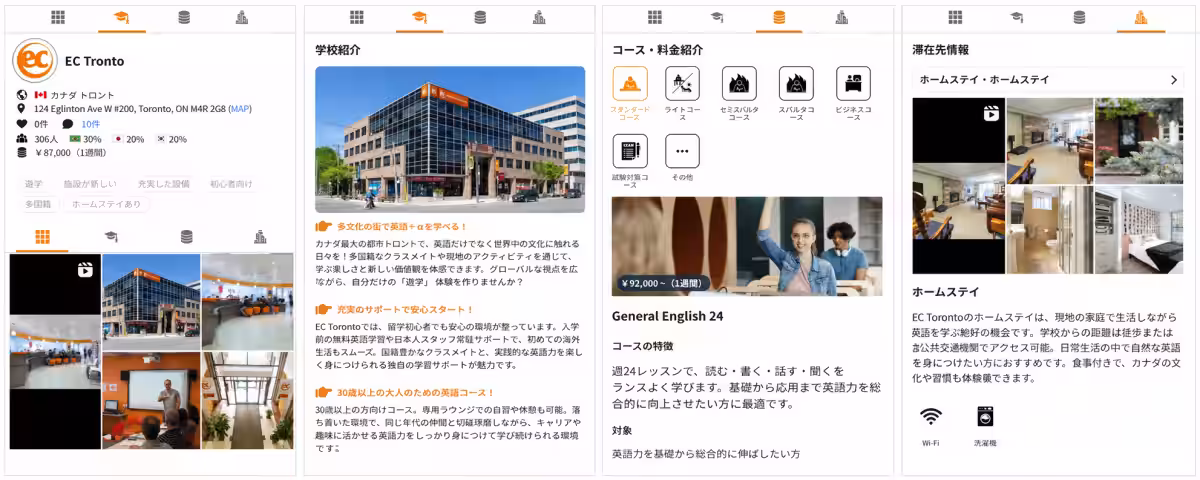1200x480 pixels.
Task: Expand the ホームステイ・ホームステイ selector
Action: [x=1049, y=80]
